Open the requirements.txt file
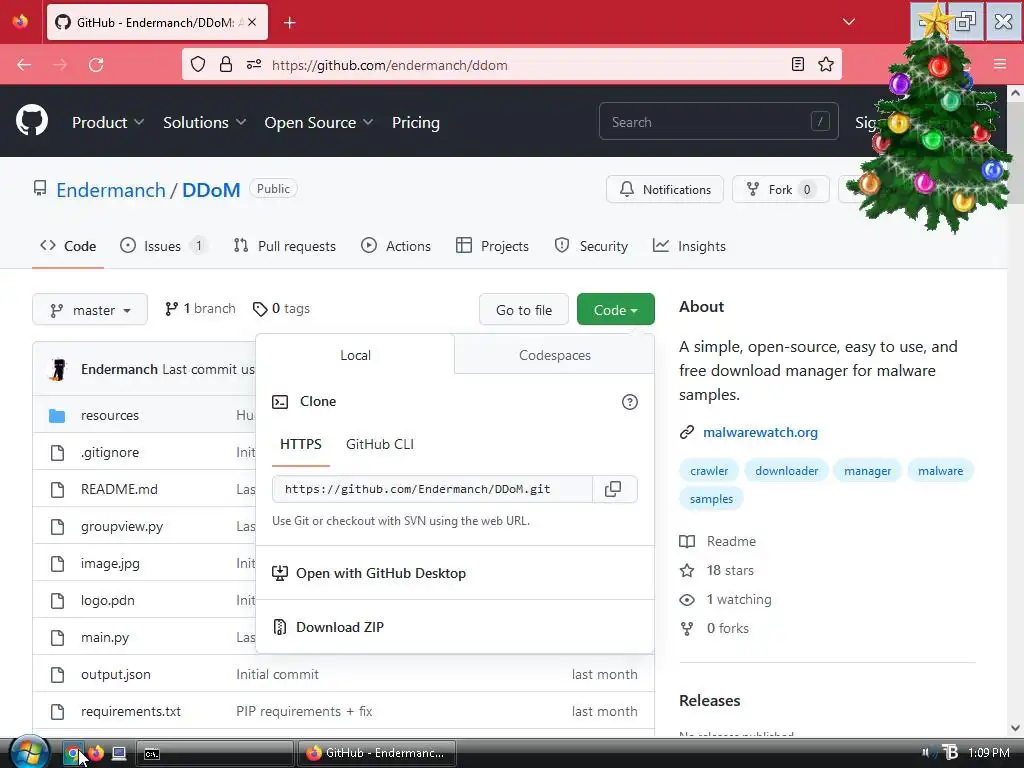 coord(131,711)
